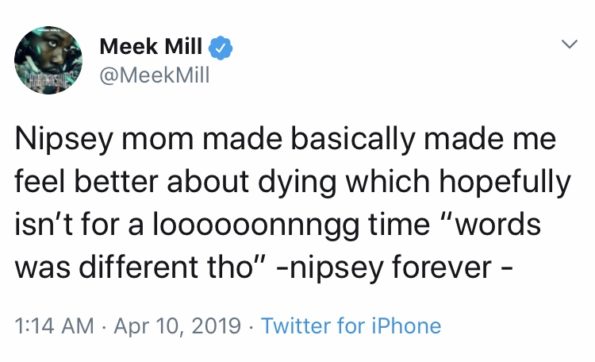Click the 1:14 AM timestamp

point(54,326)
